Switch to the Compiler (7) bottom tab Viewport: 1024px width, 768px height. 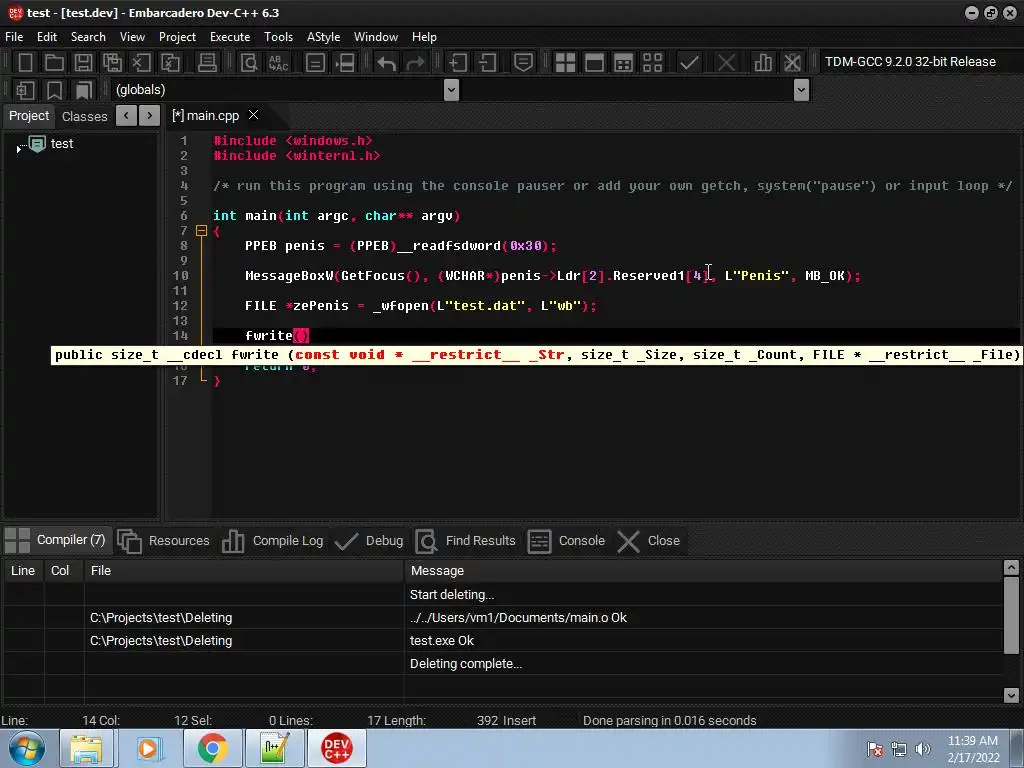[56, 540]
